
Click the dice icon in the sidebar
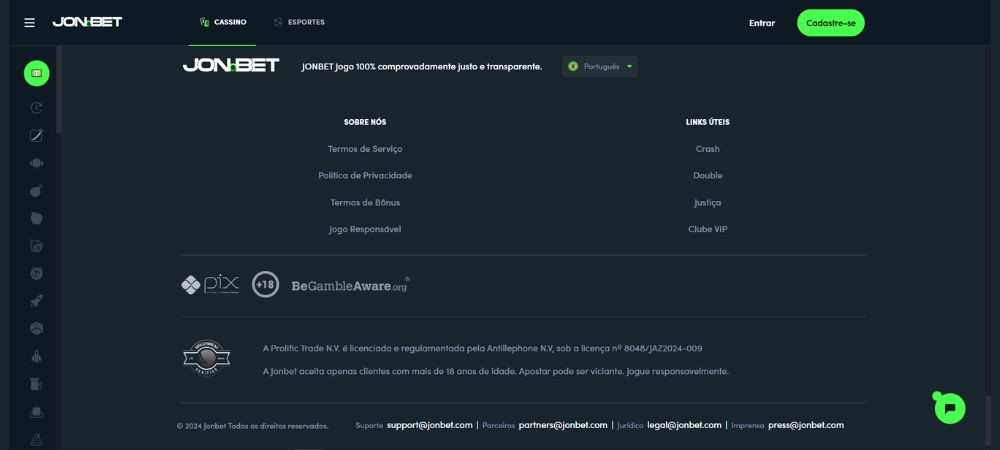[x=37, y=328]
